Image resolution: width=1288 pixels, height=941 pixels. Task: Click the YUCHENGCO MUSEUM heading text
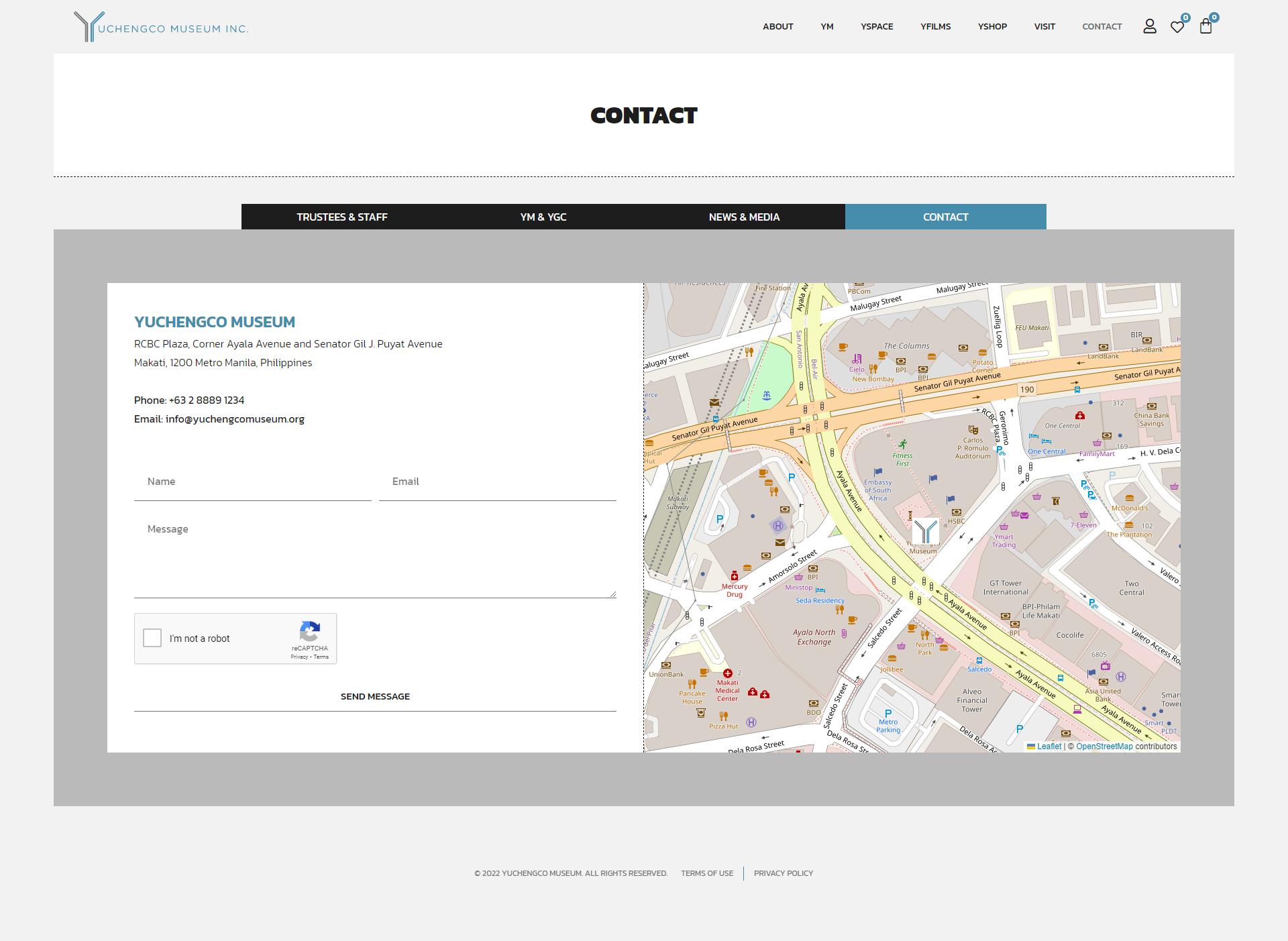[x=215, y=322]
